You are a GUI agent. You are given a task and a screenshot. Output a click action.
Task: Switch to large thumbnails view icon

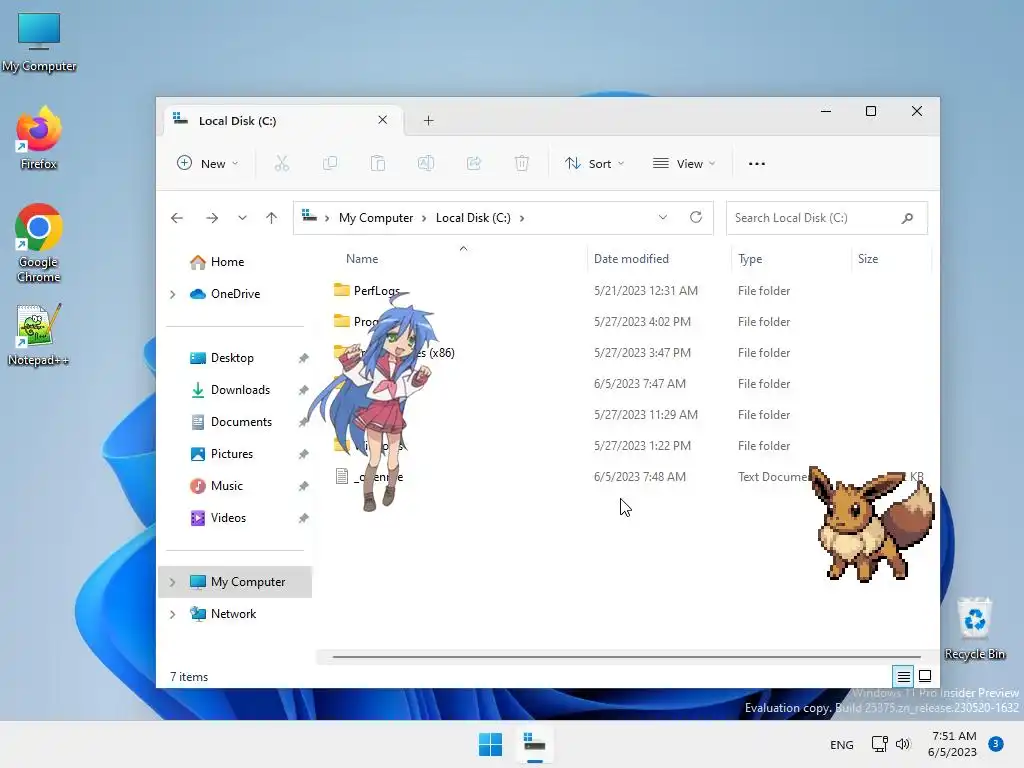(925, 677)
